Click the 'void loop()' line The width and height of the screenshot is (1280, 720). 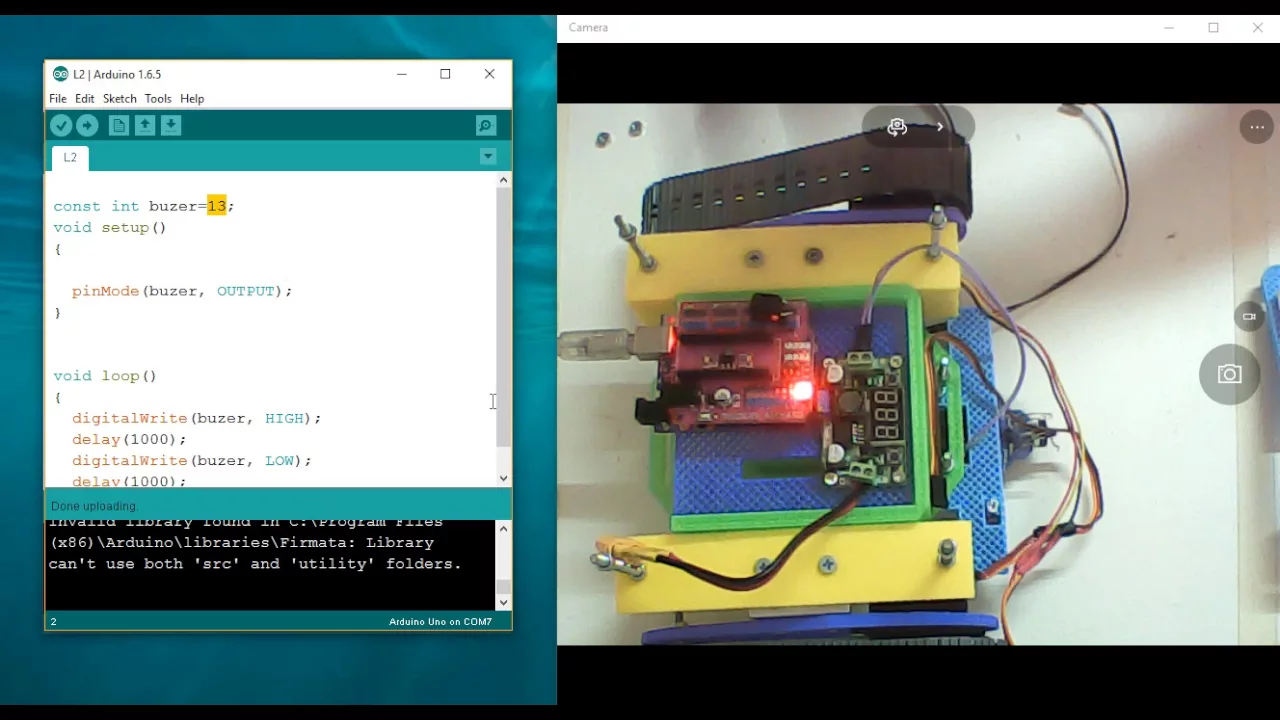click(x=105, y=376)
